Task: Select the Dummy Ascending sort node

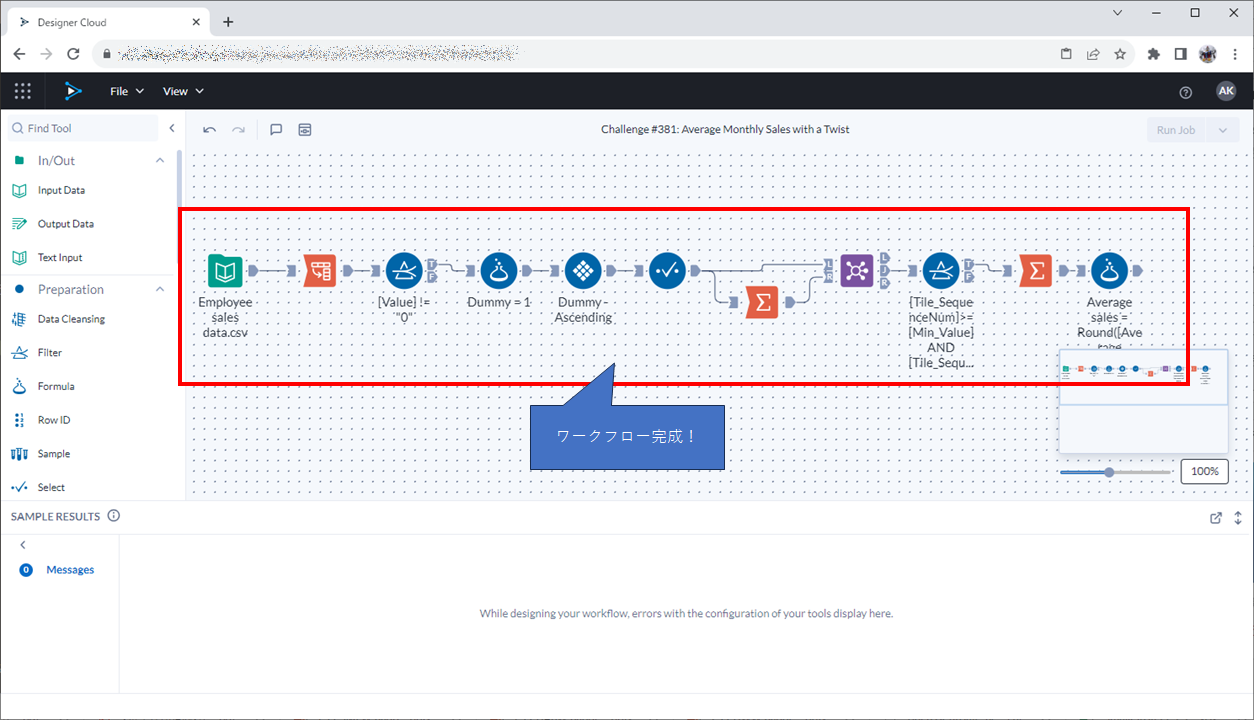Action: (582, 271)
